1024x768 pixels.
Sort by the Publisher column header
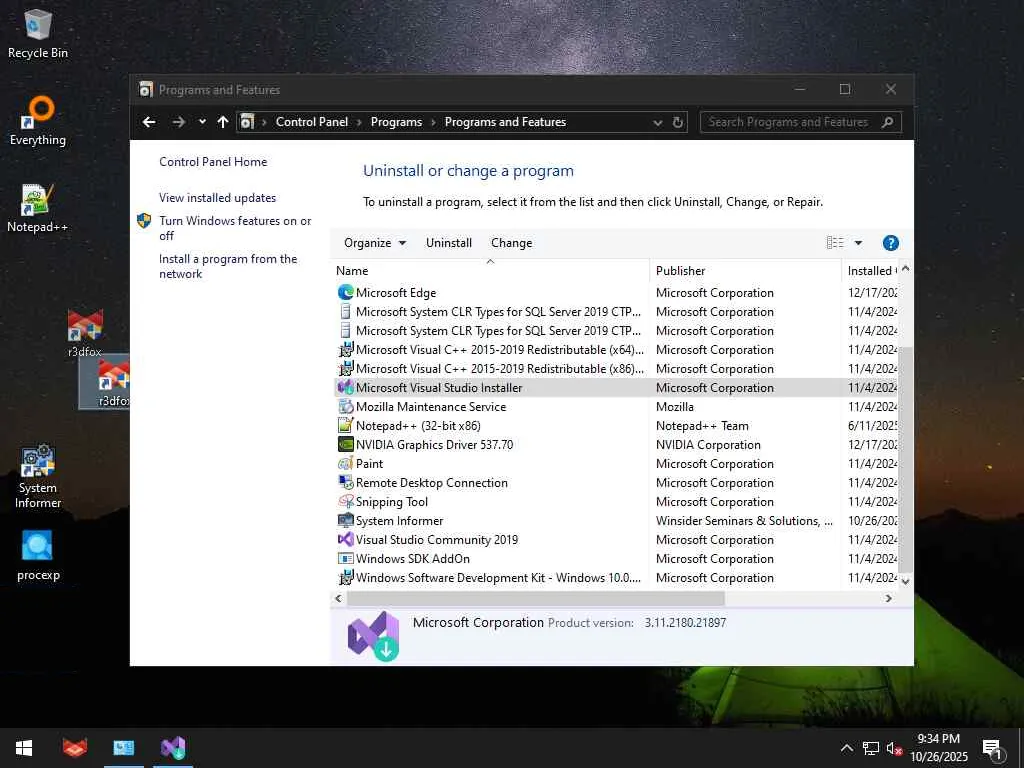[744, 270]
